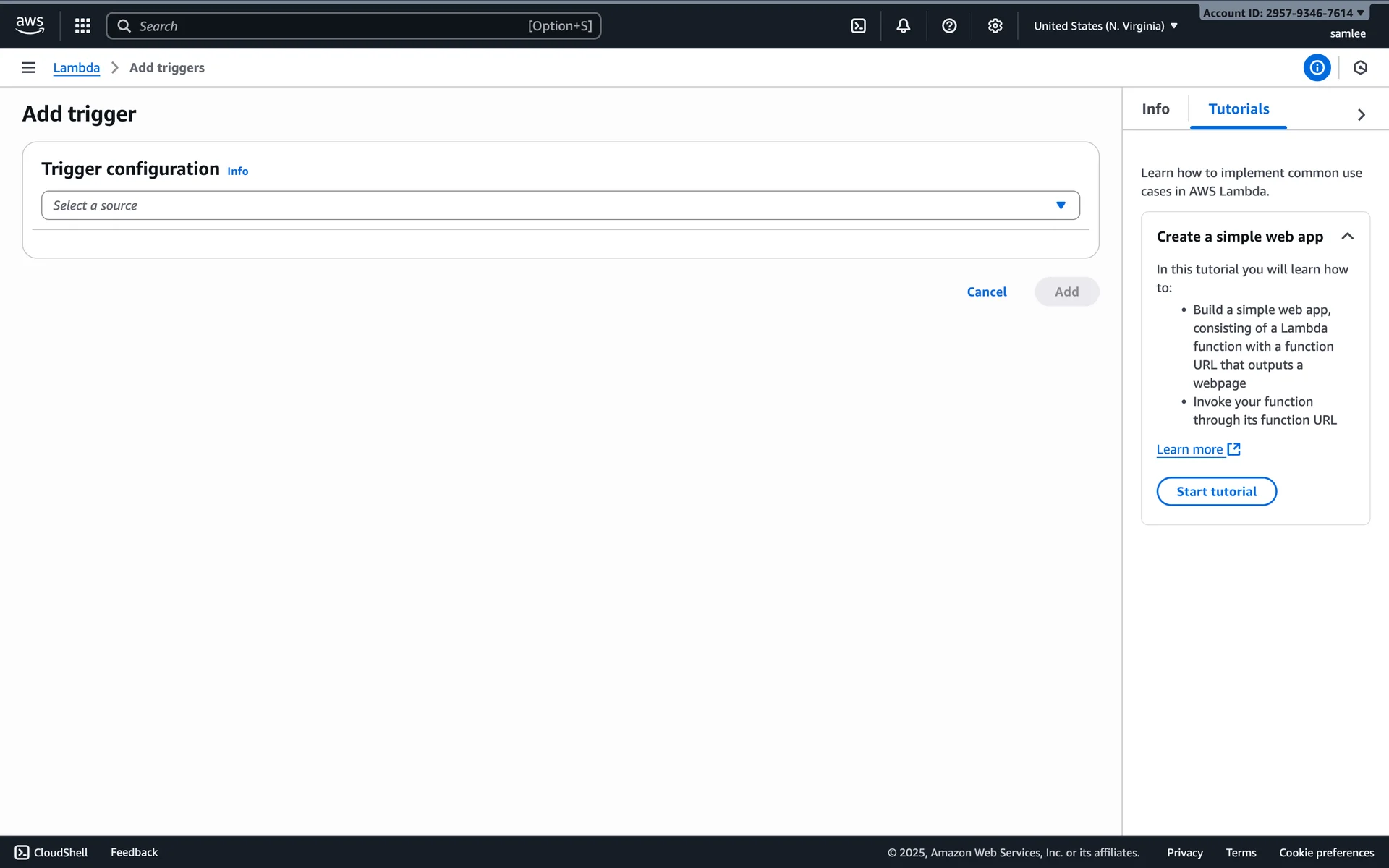
Task: Collapse the Create a simple web app section
Action: point(1347,237)
